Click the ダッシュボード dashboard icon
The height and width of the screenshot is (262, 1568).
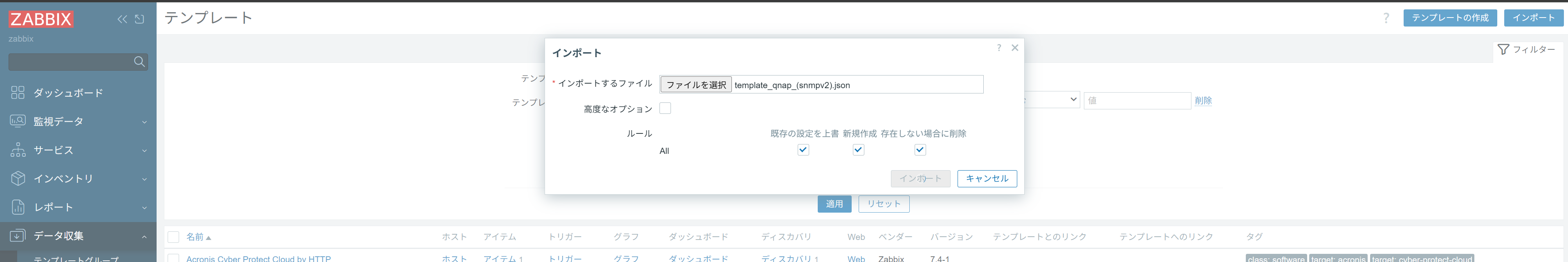click(18, 92)
